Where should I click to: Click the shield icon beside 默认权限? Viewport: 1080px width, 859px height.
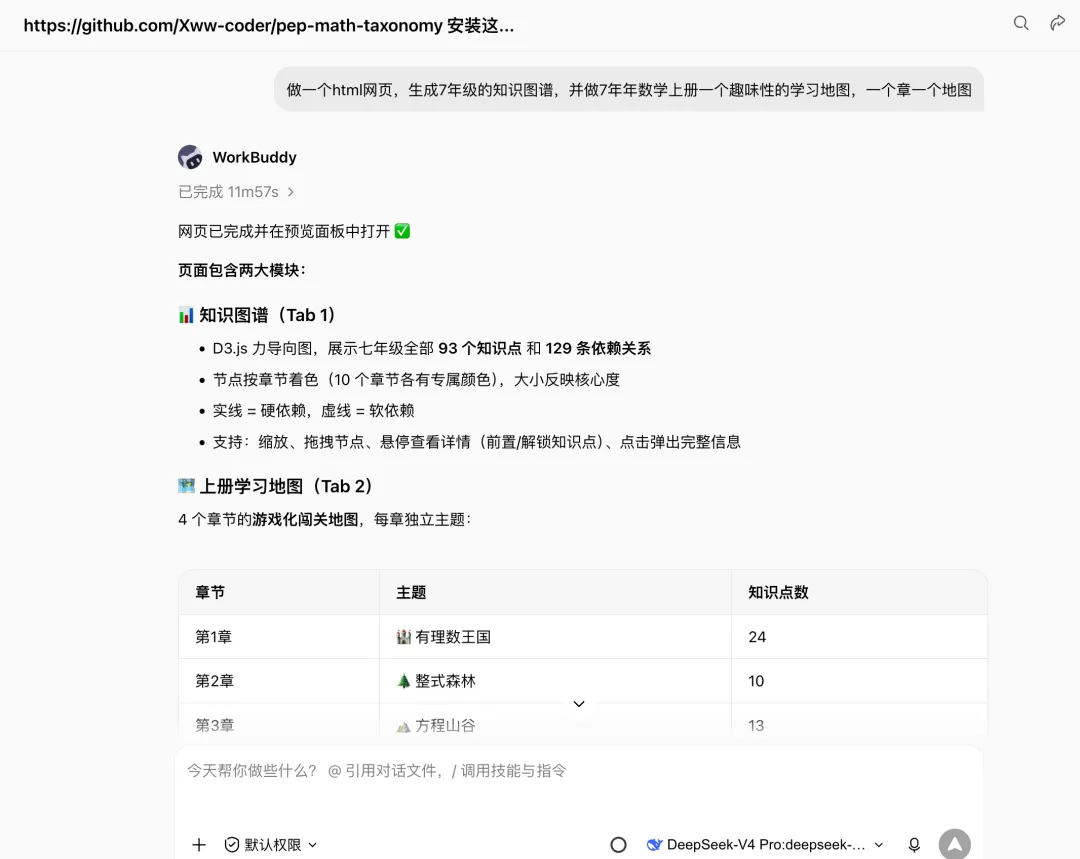(x=232, y=845)
